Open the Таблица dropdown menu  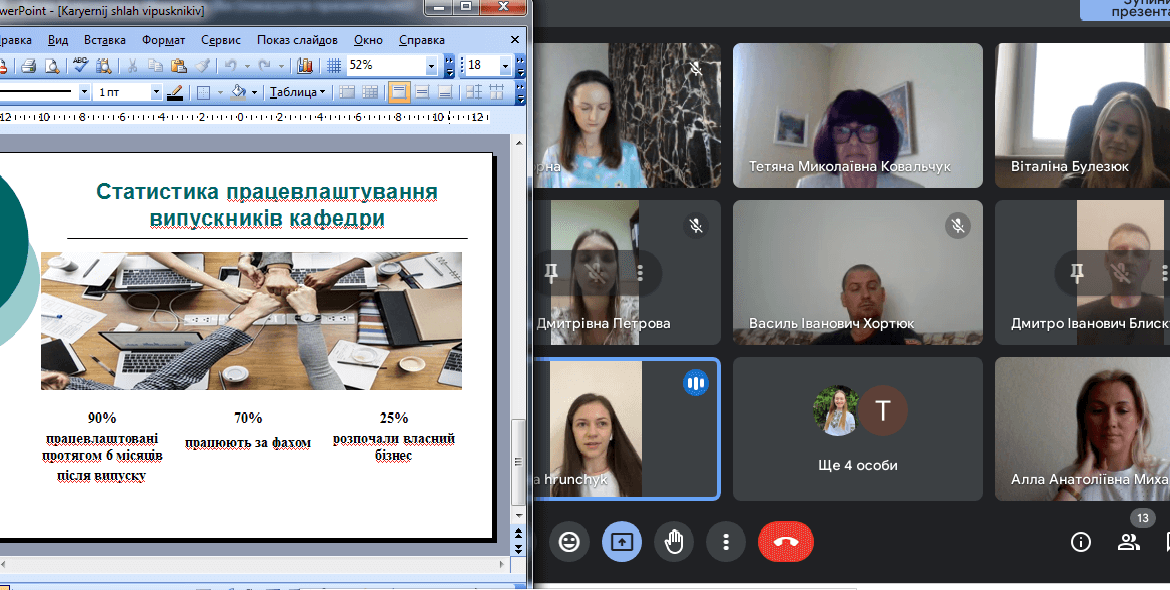coord(298,92)
